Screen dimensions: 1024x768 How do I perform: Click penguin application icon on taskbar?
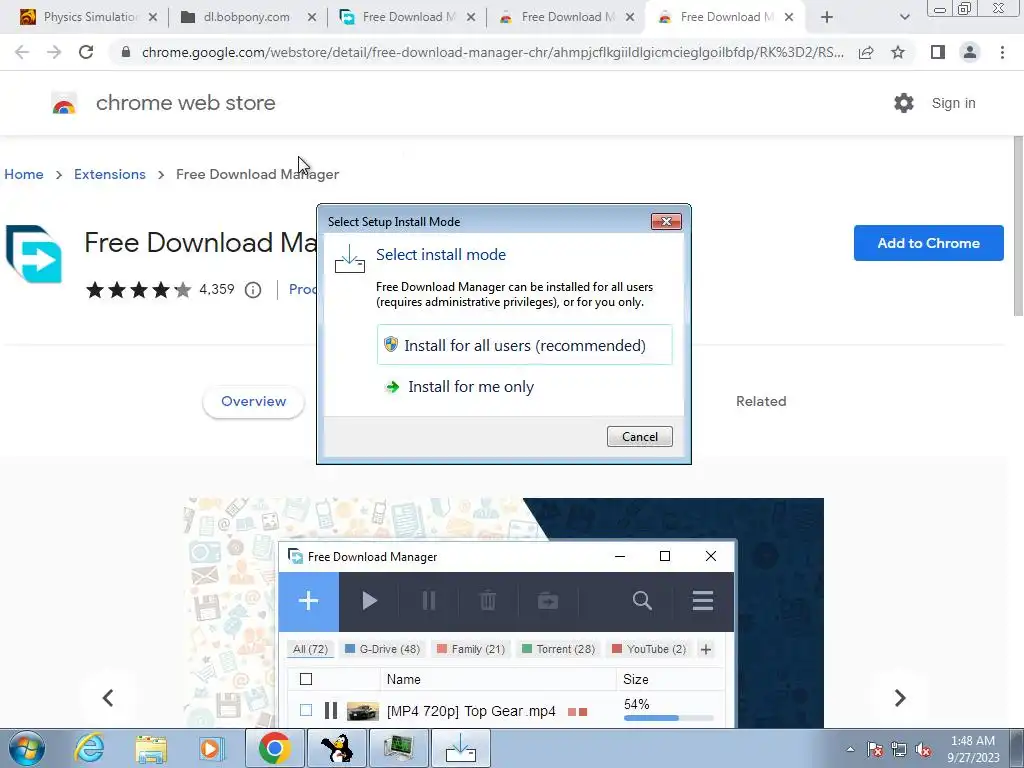(x=337, y=748)
